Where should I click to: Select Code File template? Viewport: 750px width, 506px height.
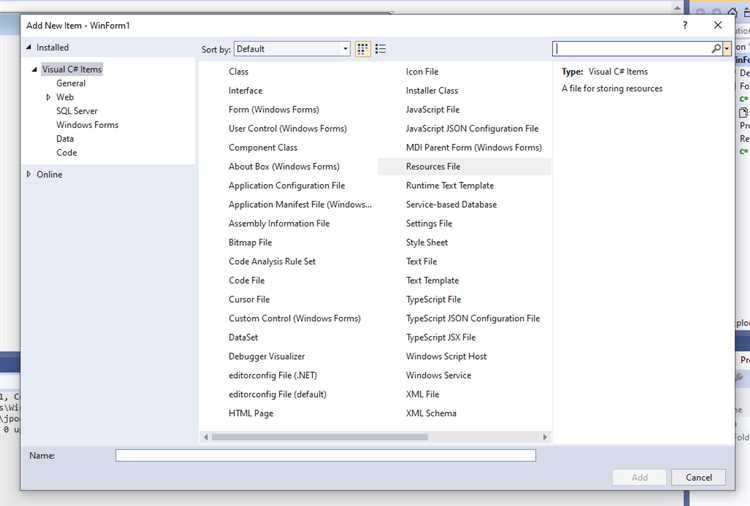pos(246,280)
